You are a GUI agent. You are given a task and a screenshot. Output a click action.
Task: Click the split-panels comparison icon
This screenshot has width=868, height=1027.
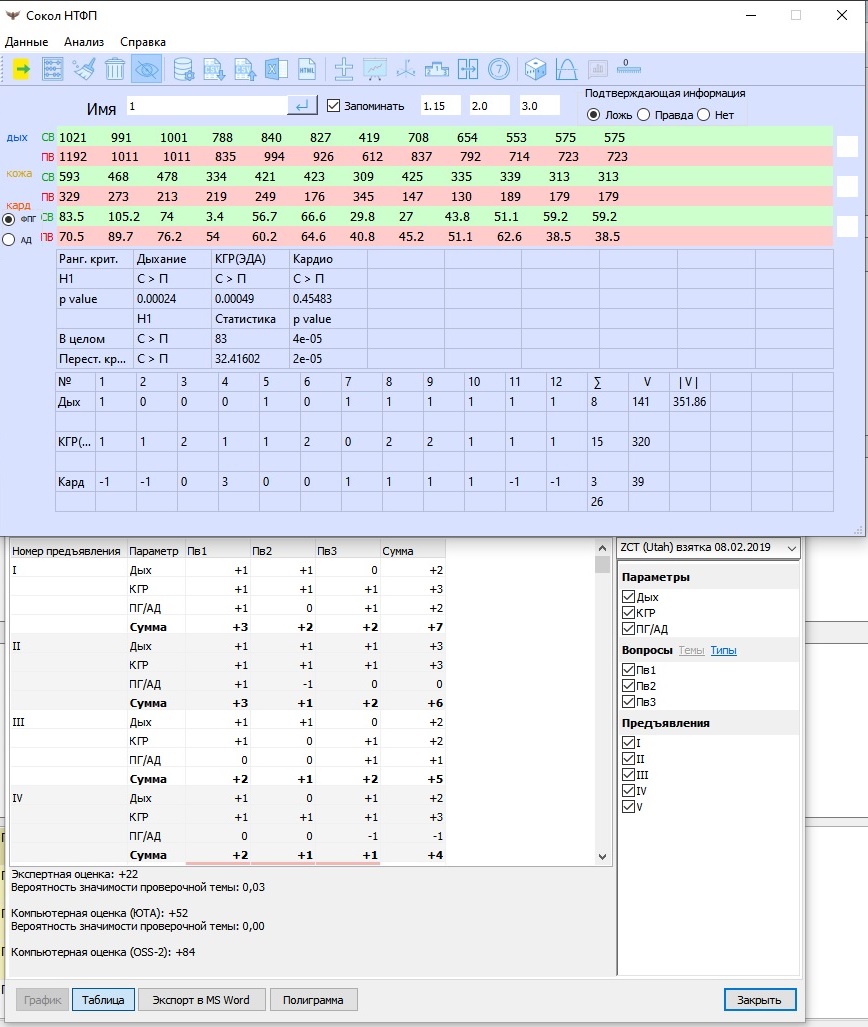point(468,69)
